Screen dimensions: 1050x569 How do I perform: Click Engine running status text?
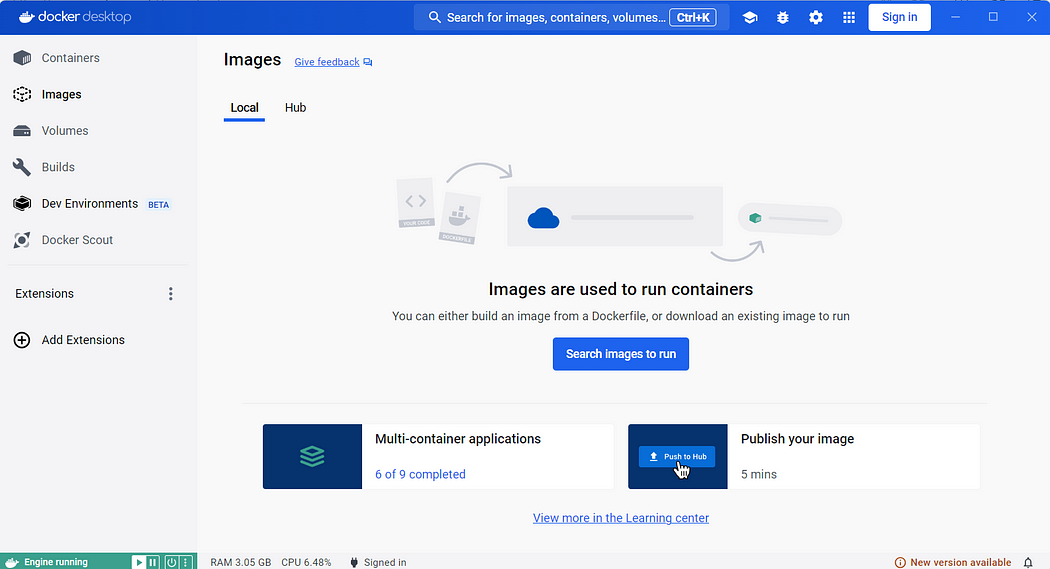pos(56,562)
